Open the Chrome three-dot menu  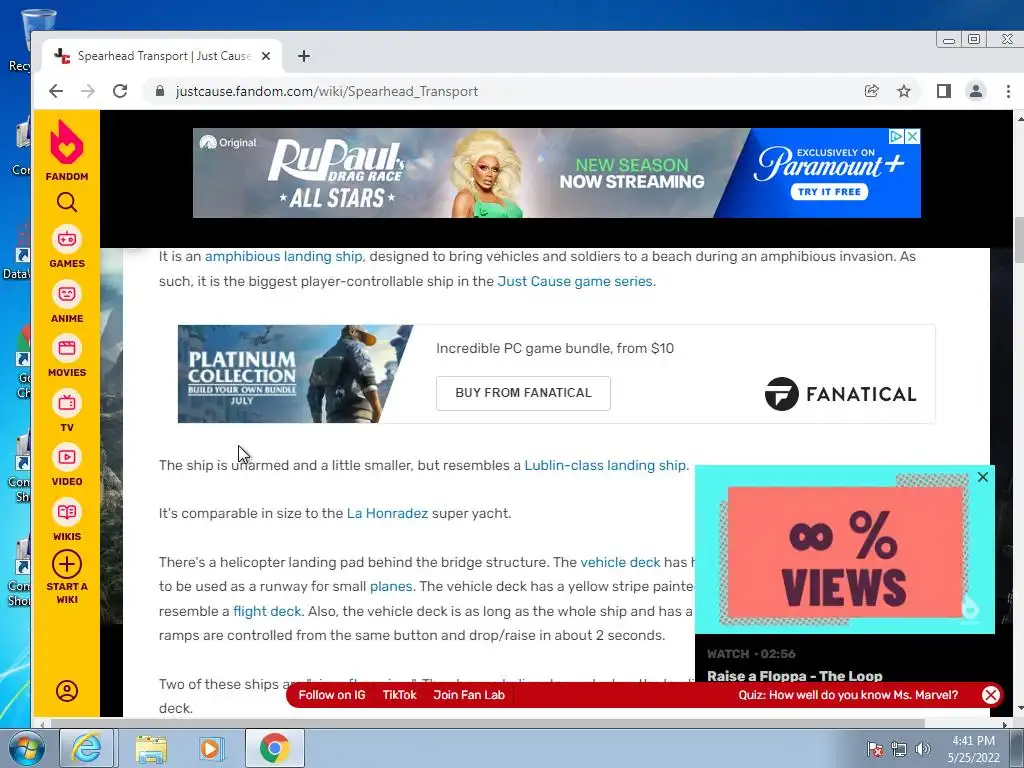(1008, 91)
